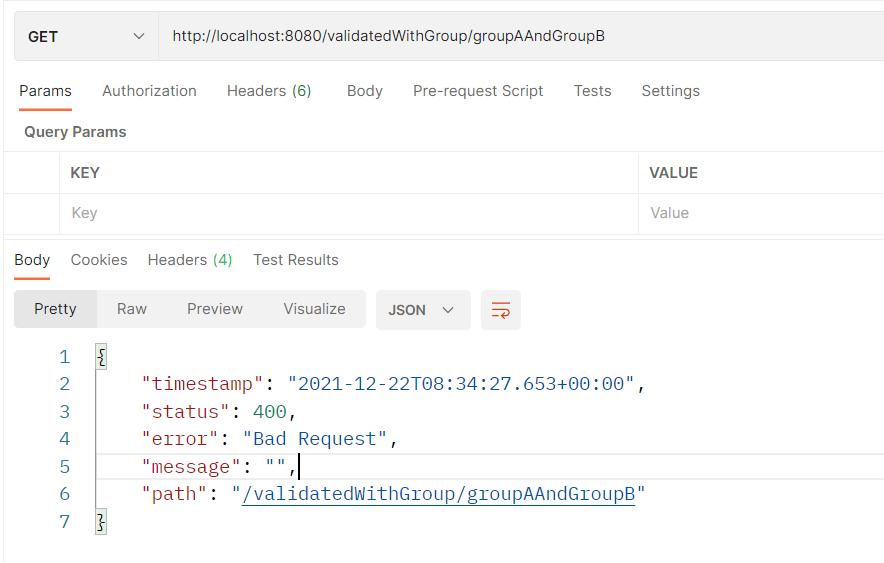Follow the /validatedWithGroup/groupAAndGroupB path link

click(439, 494)
